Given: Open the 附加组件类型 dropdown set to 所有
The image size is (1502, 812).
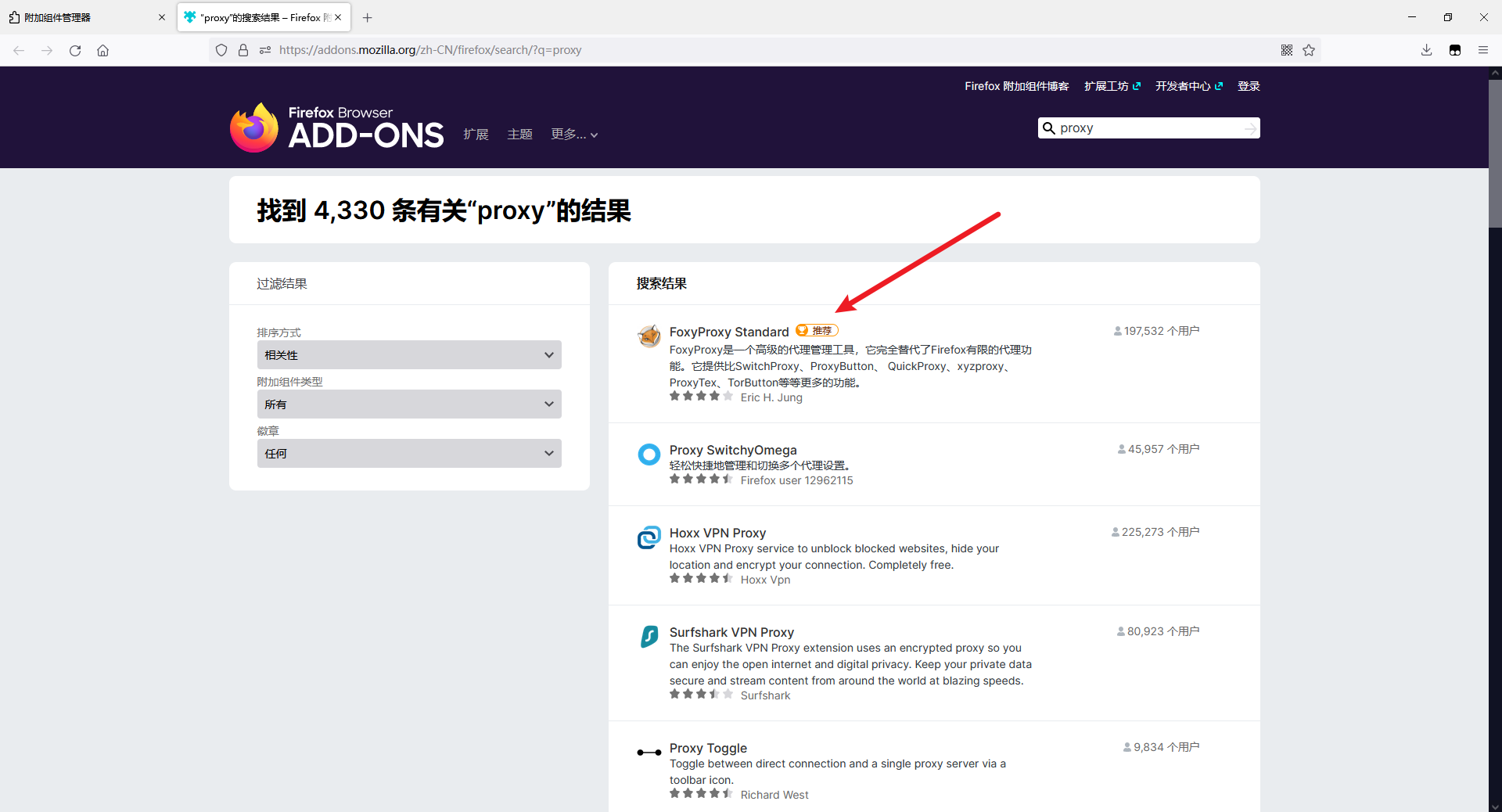Looking at the screenshot, I should [x=409, y=404].
